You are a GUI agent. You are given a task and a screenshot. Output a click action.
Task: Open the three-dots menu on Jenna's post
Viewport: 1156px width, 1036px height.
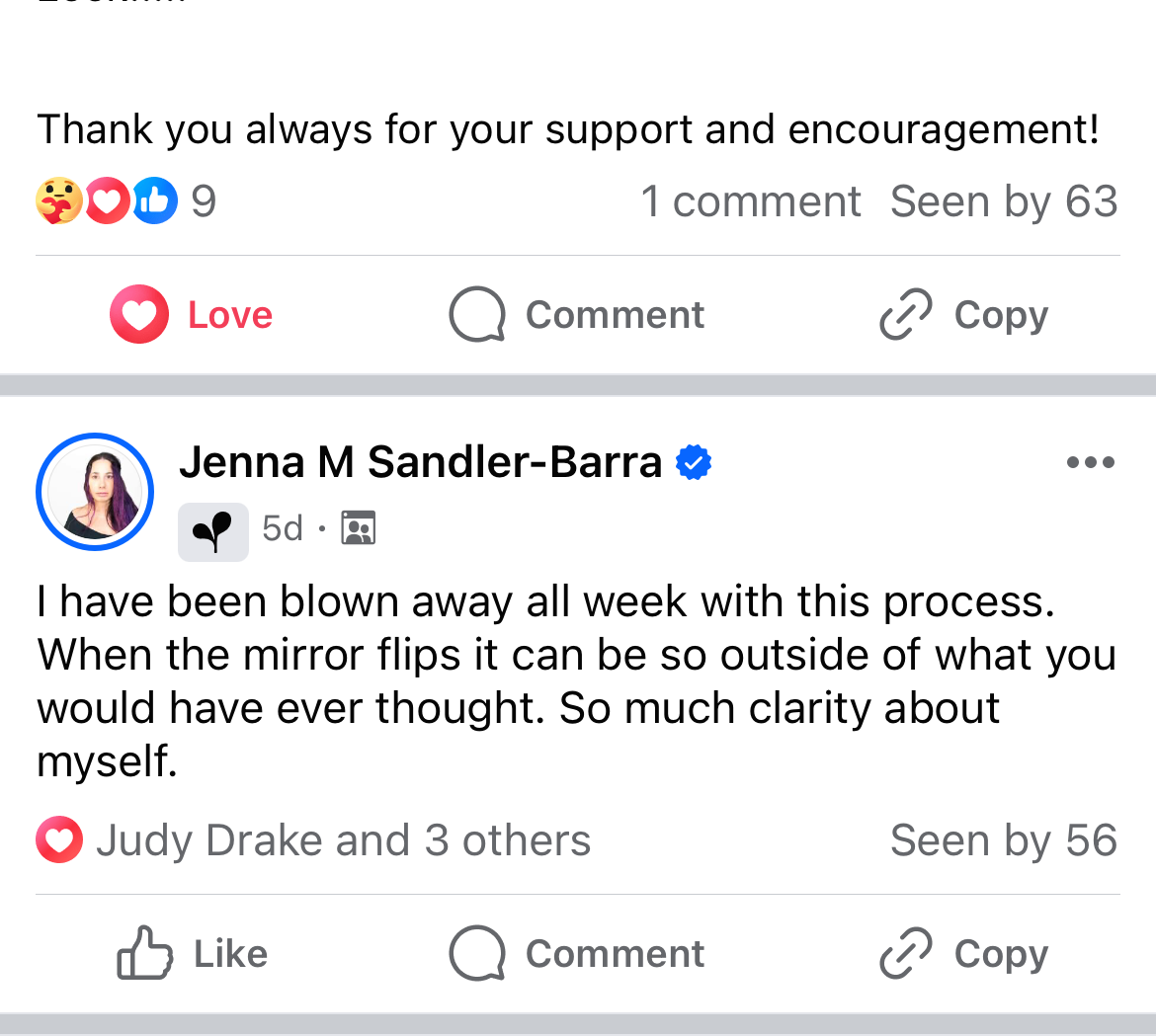click(1091, 462)
